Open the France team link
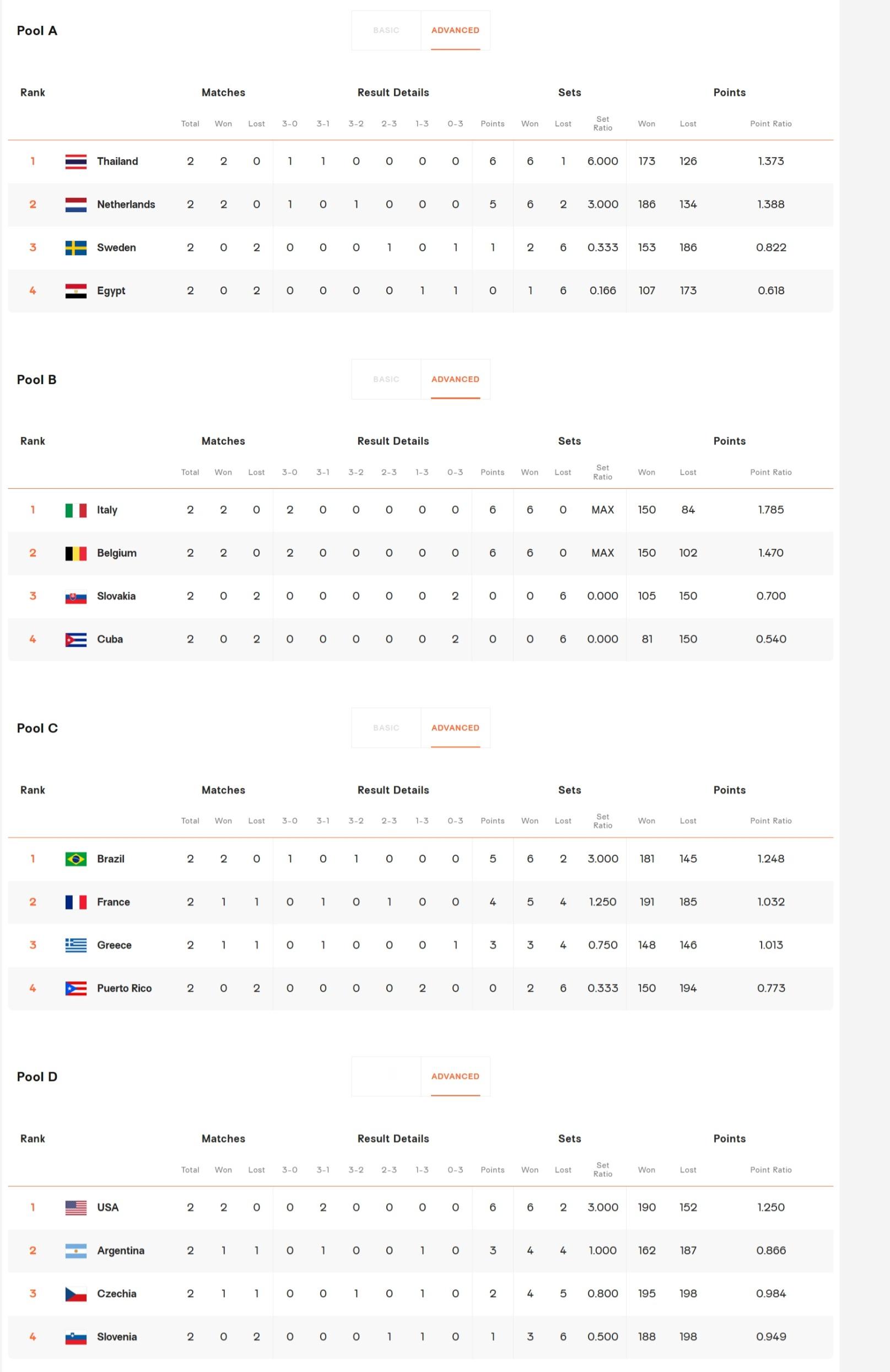 click(x=114, y=901)
